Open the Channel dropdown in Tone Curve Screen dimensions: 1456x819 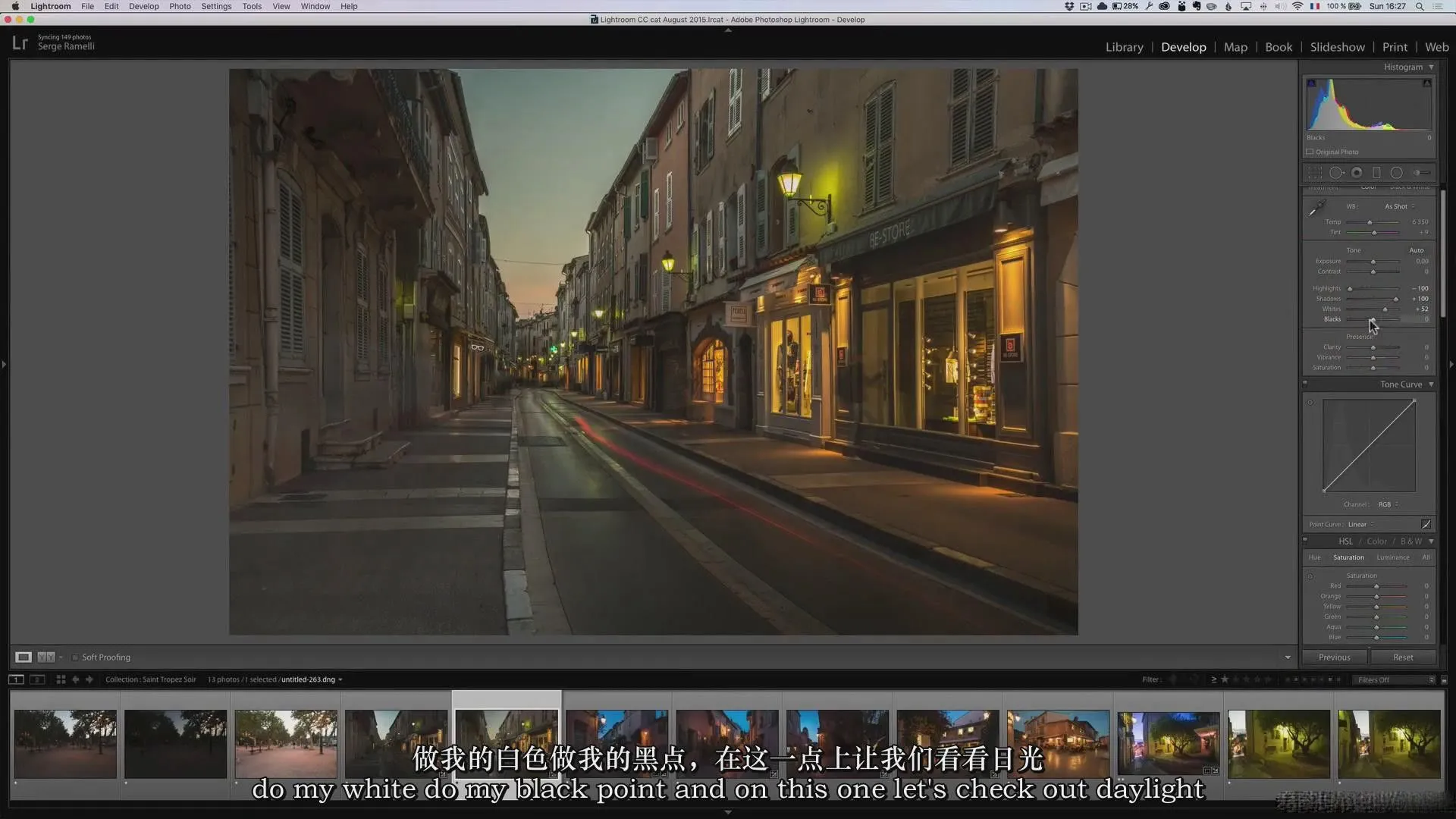click(x=1388, y=504)
